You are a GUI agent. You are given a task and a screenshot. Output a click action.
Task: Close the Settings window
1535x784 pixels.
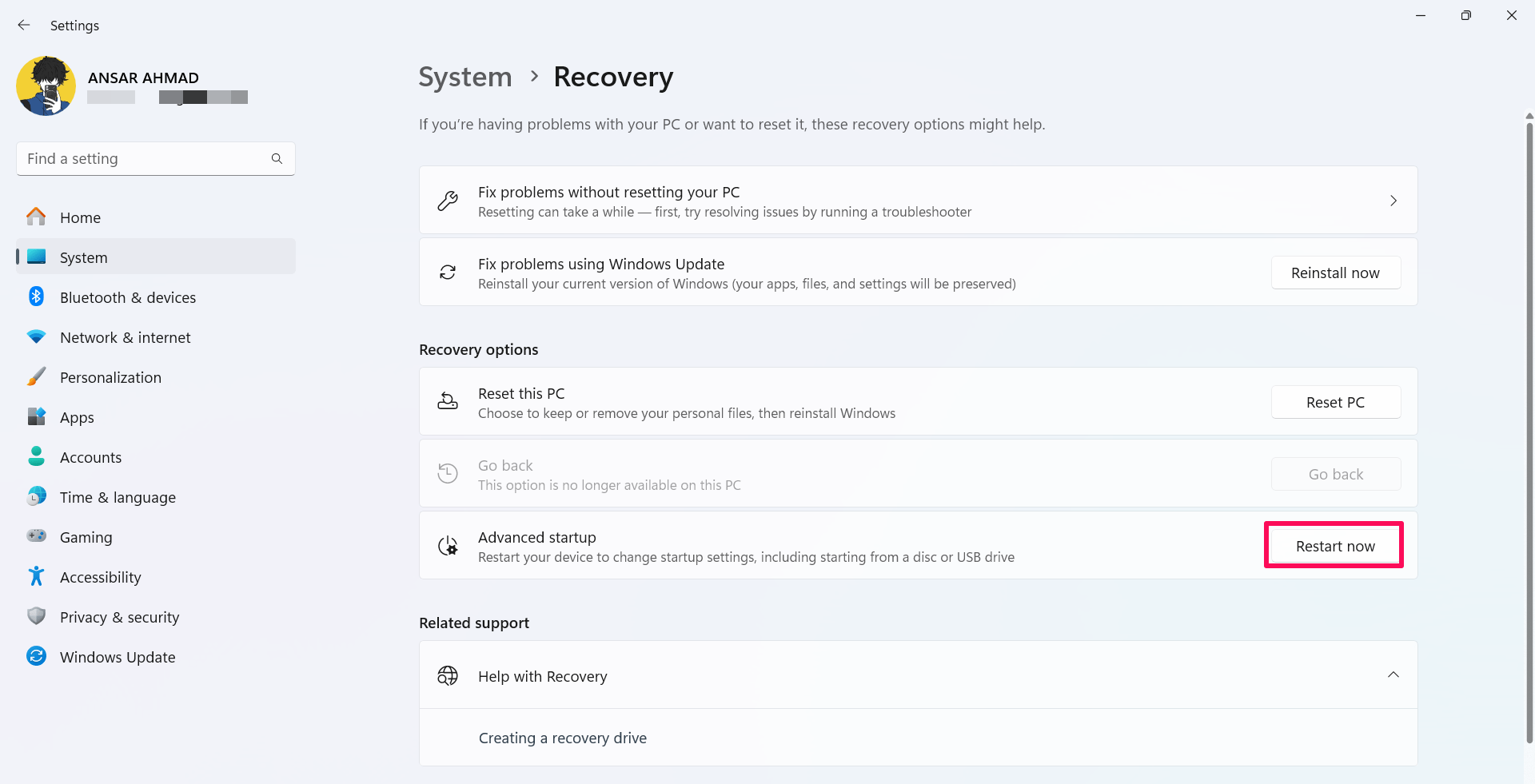pyautogui.click(x=1512, y=15)
